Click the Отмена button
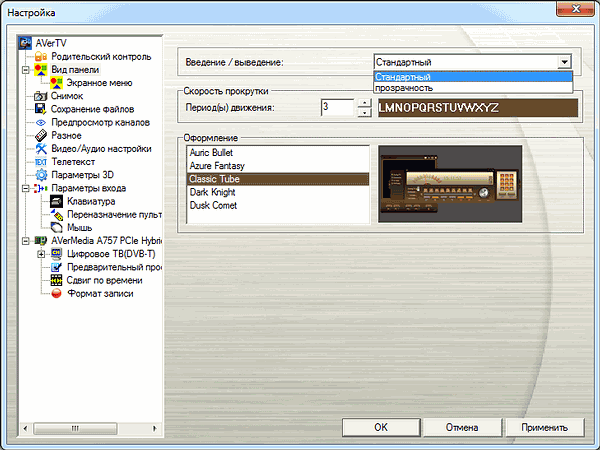Screen dimensions: 600x450 pyautogui.click(x=462, y=427)
